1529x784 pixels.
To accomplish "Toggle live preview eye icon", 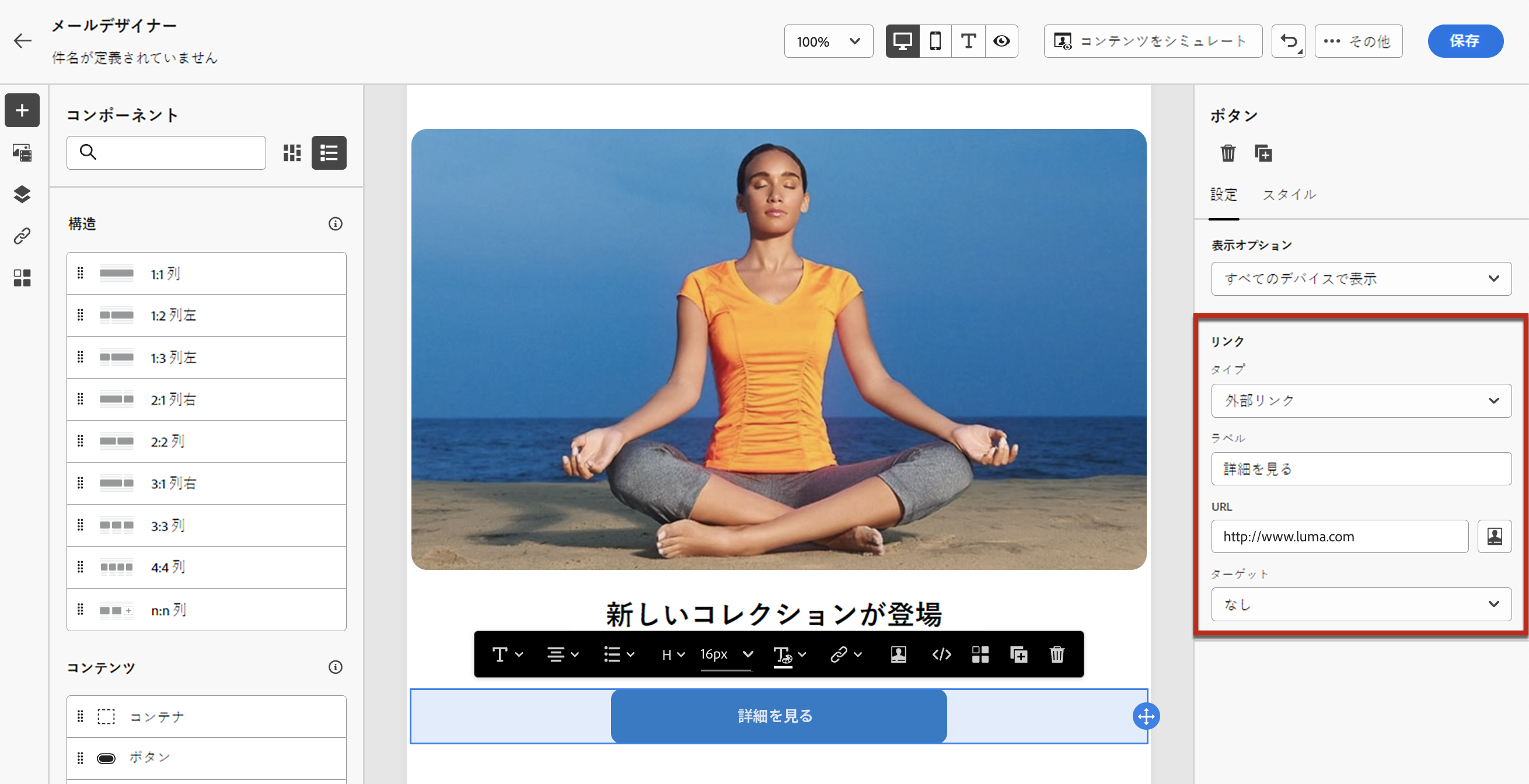I will point(1001,41).
